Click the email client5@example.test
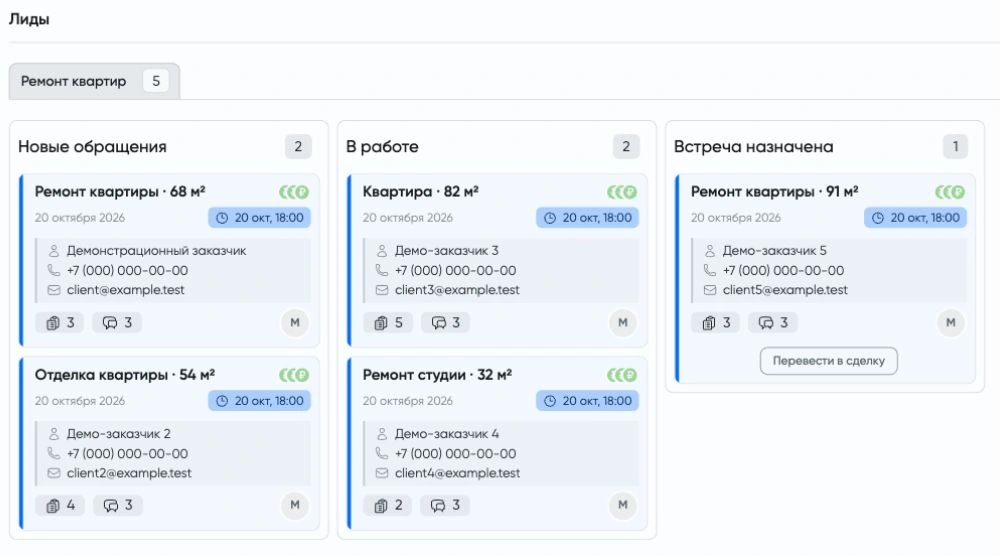The height and width of the screenshot is (556, 1000). 785,289
